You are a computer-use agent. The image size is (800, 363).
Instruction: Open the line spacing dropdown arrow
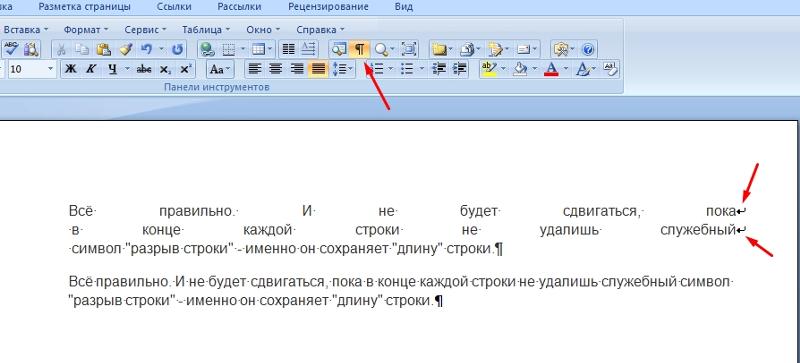(x=350, y=69)
